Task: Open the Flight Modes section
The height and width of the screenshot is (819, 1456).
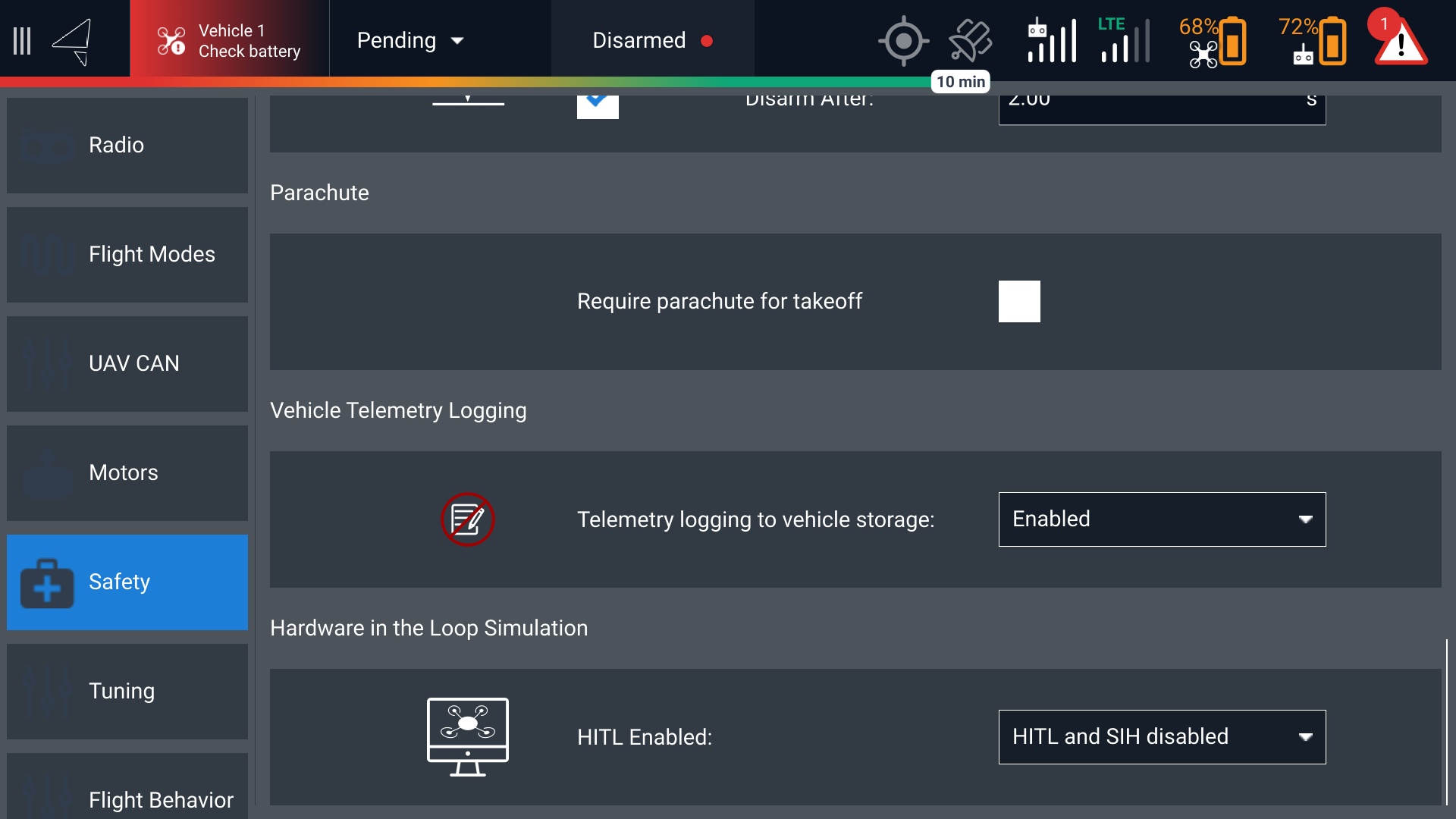Action: 127,254
